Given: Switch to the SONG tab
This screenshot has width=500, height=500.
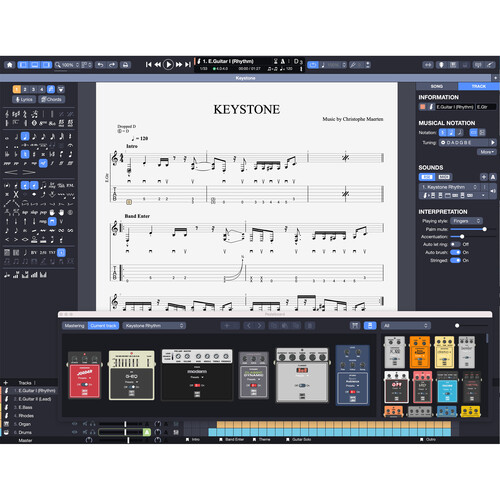Looking at the screenshot, I should tap(437, 86).
